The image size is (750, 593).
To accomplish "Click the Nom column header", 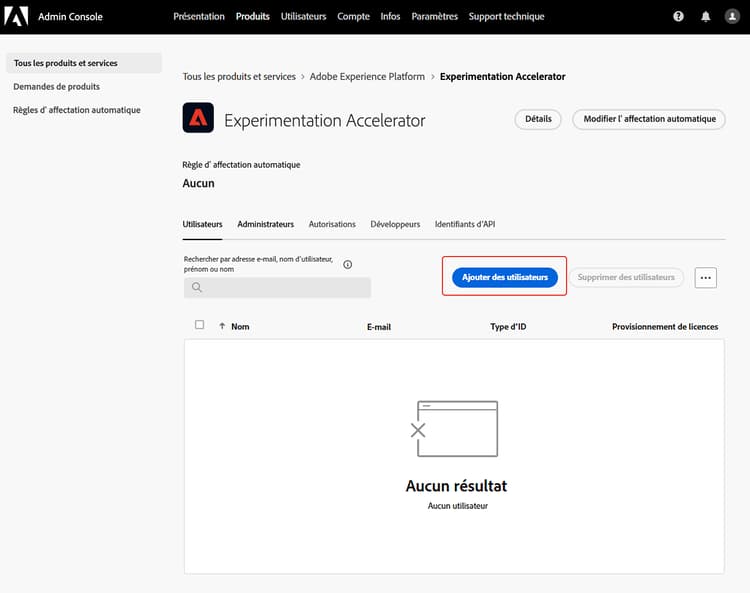I will point(240,327).
